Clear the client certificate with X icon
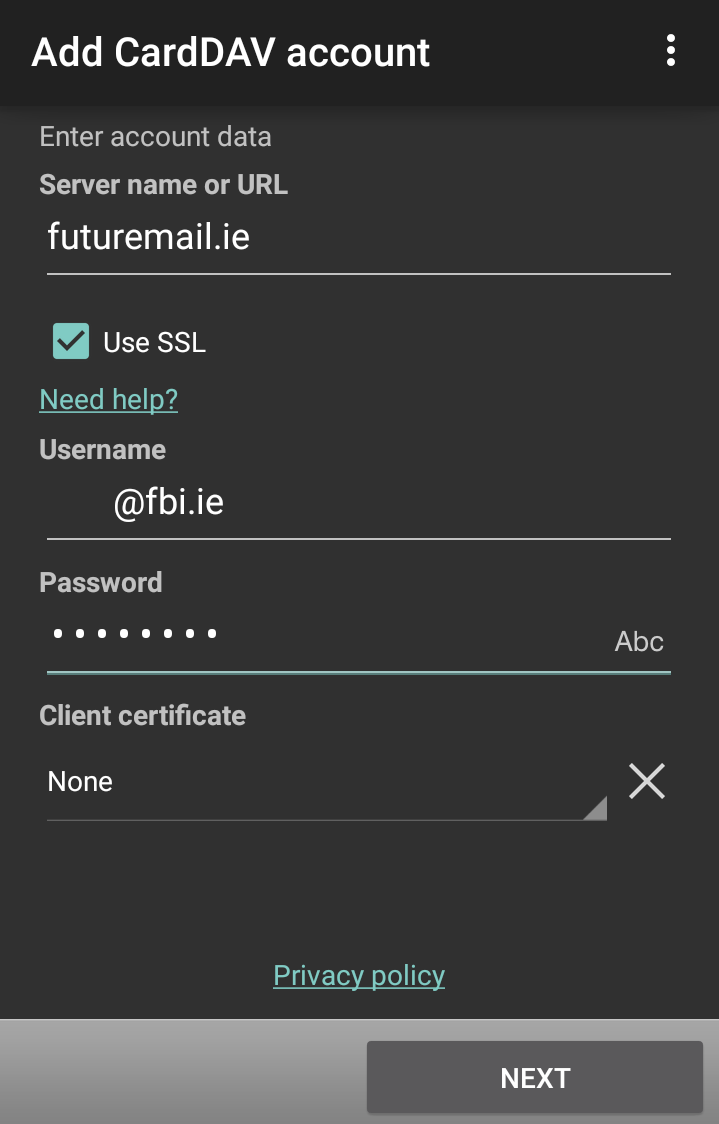Image resolution: width=719 pixels, height=1124 pixels. tap(647, 781)
